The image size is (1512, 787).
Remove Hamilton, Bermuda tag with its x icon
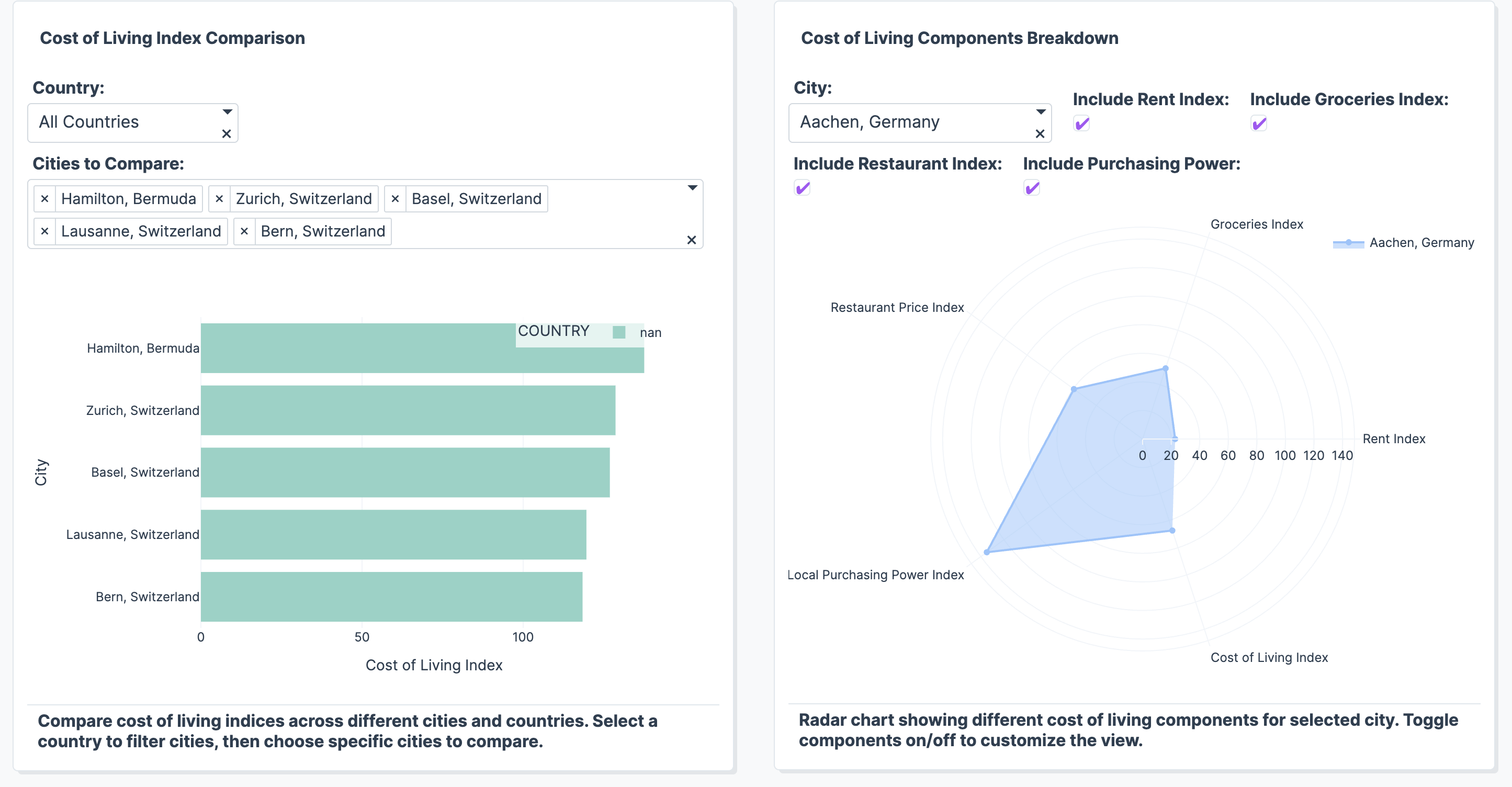44,199
